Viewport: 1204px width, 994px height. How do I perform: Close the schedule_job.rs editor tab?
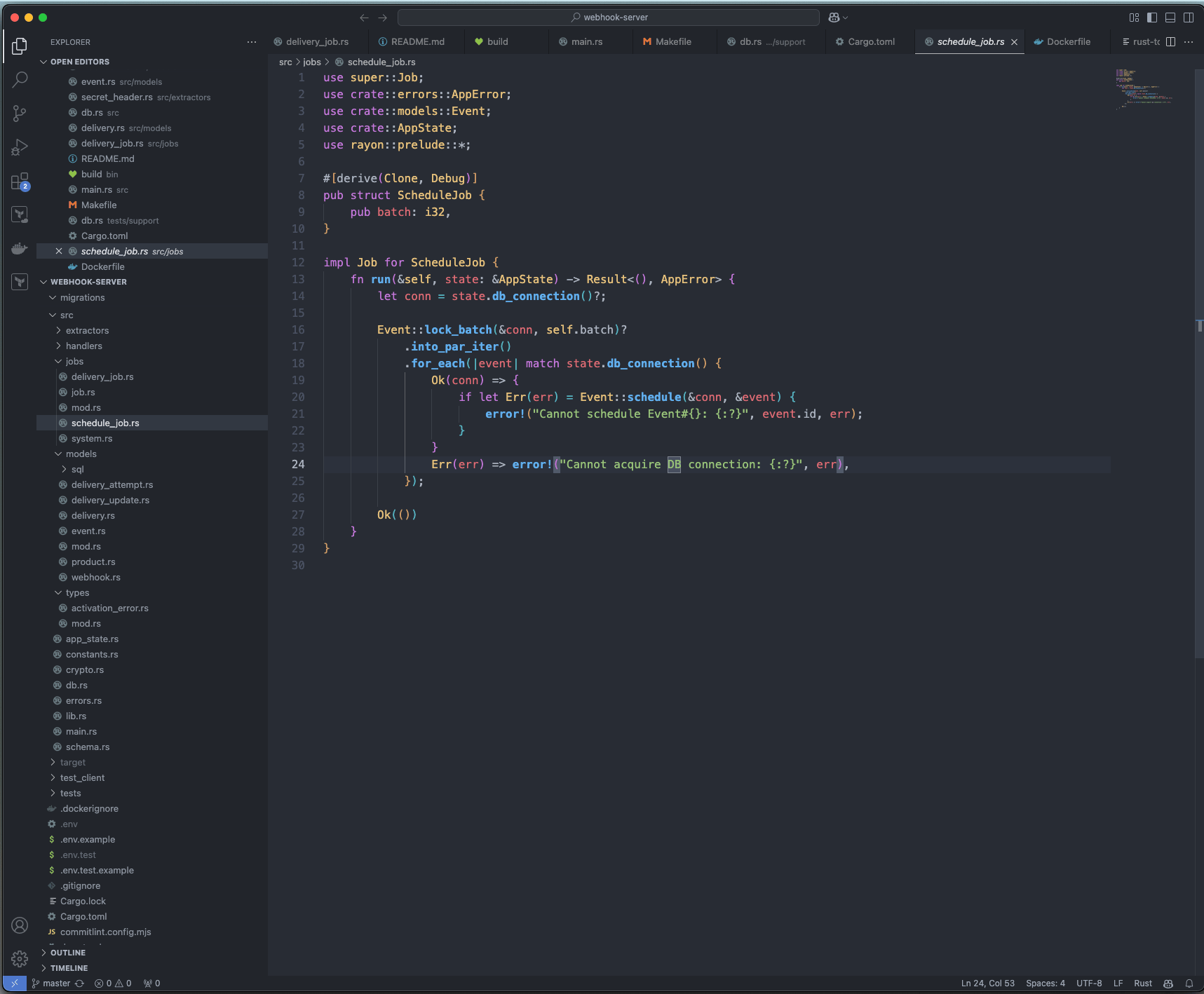(x=1014, y=42)
